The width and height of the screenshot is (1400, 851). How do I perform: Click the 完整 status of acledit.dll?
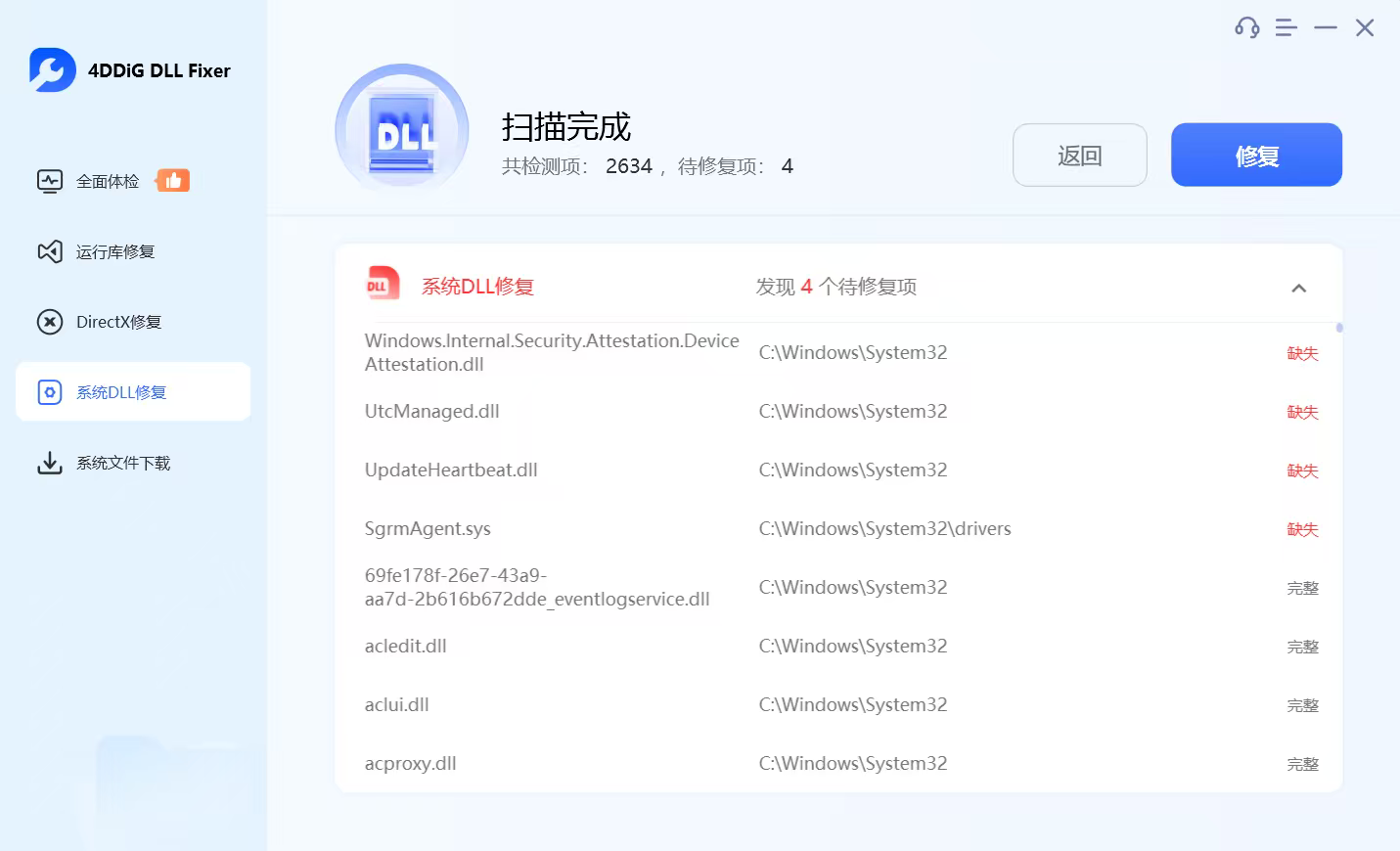[1302, 647]
